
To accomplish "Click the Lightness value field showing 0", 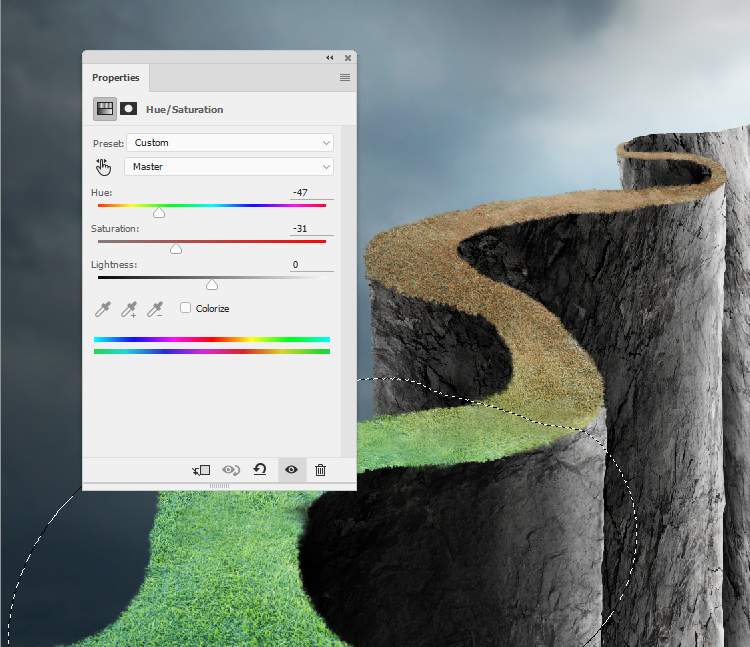I will (x=311, y=264).
